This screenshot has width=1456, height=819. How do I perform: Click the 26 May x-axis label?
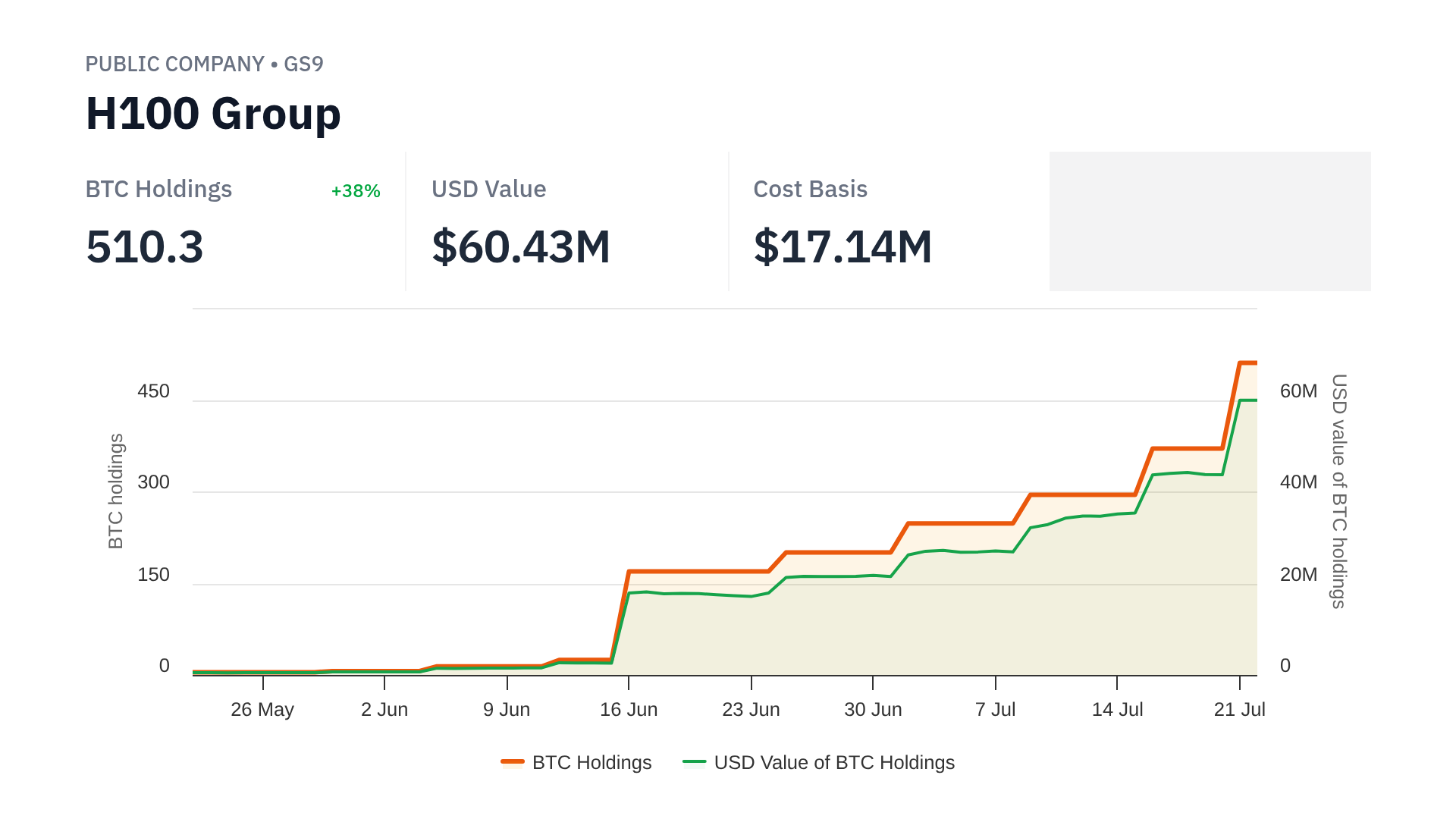(262, 710)
